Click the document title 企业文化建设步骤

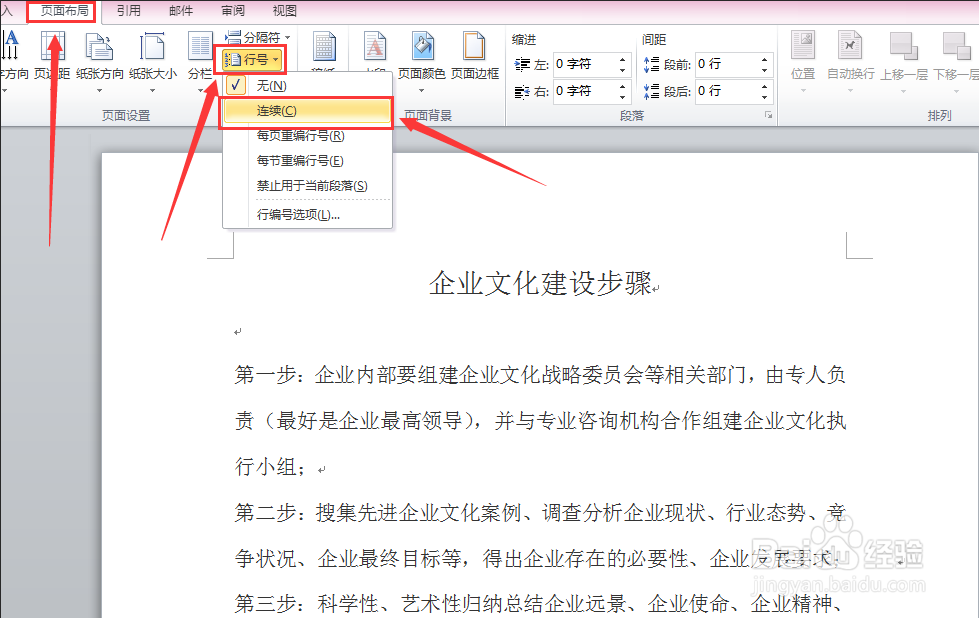[541, 283]
